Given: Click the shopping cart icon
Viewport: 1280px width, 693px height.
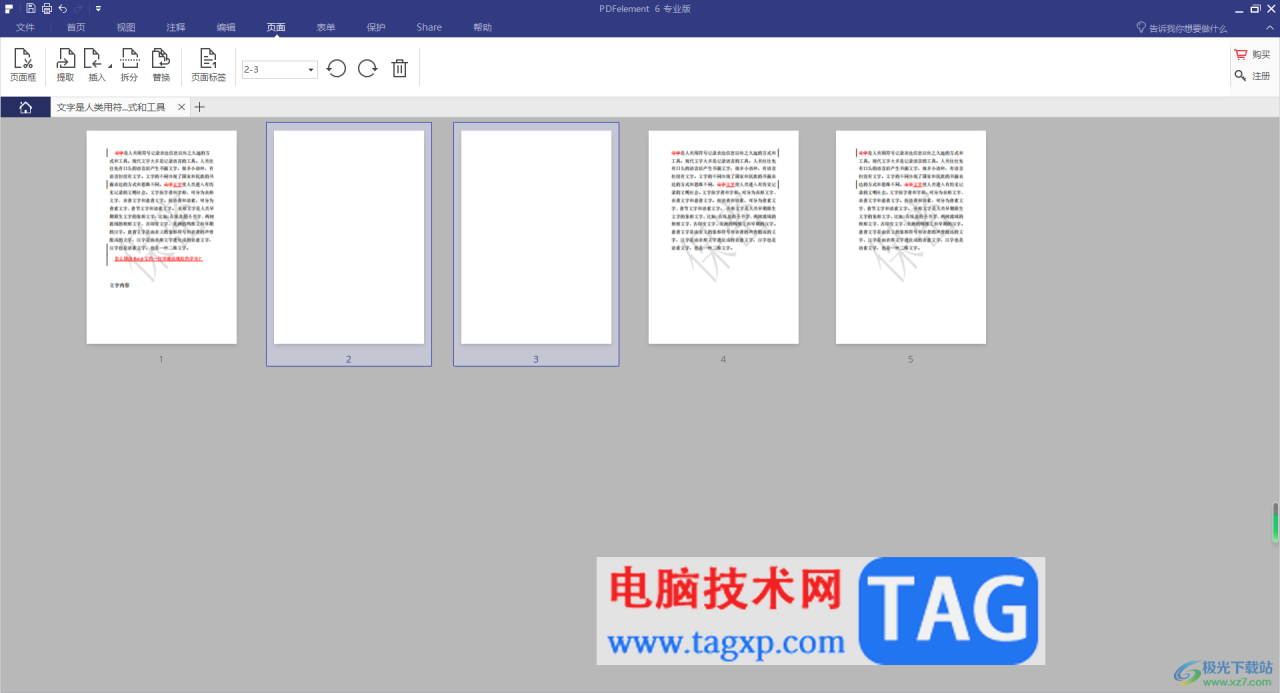Looking at the screenshot, I should (x=1240, y=55).
